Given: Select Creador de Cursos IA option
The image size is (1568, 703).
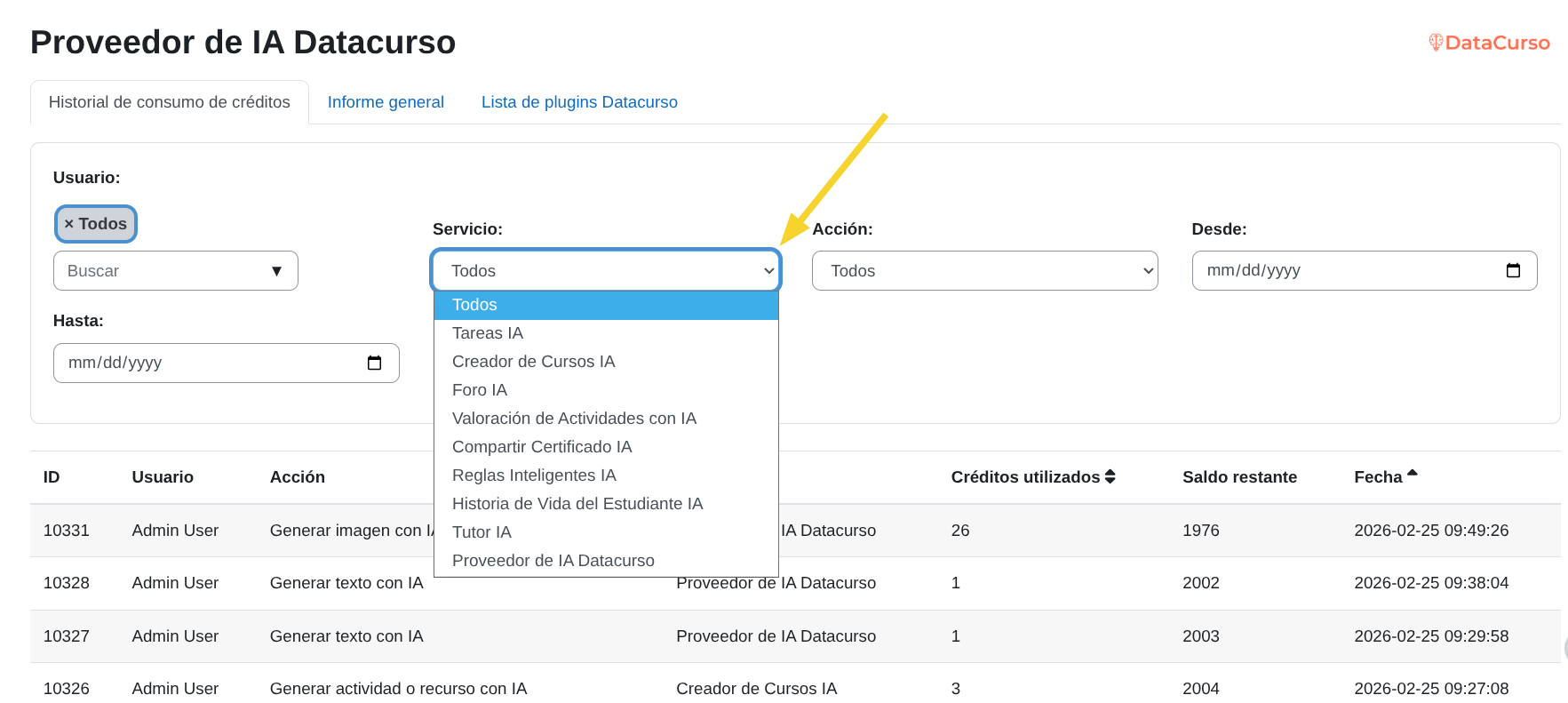Looking at the screenshot, I should (533, 362).
